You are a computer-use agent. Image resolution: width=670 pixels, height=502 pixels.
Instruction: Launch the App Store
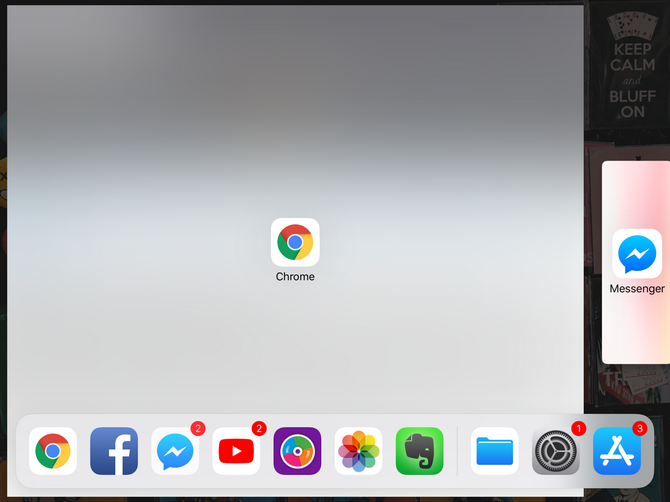[617, 451]
